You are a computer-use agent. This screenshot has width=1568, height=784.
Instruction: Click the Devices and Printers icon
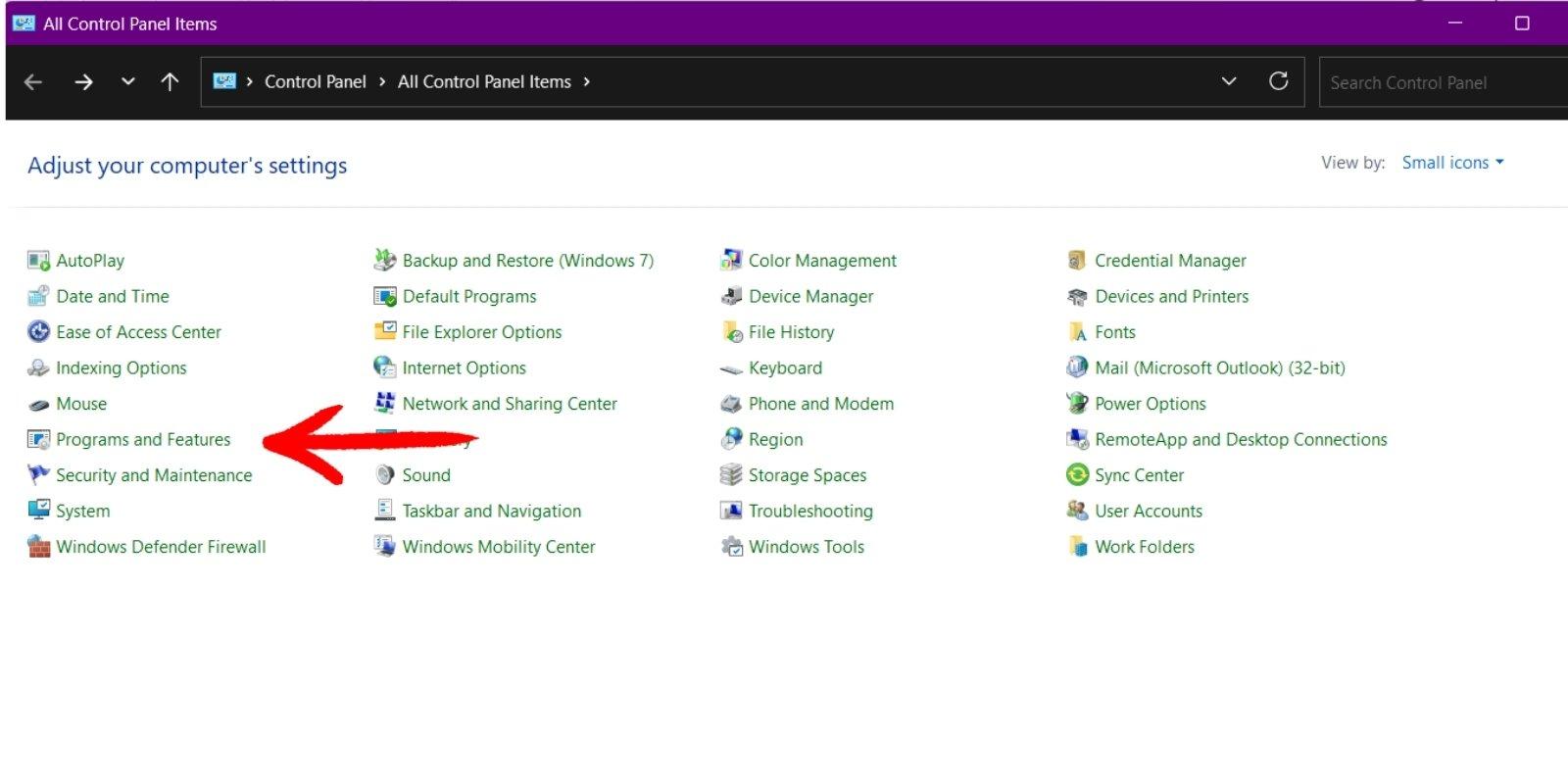point(1077,296)
